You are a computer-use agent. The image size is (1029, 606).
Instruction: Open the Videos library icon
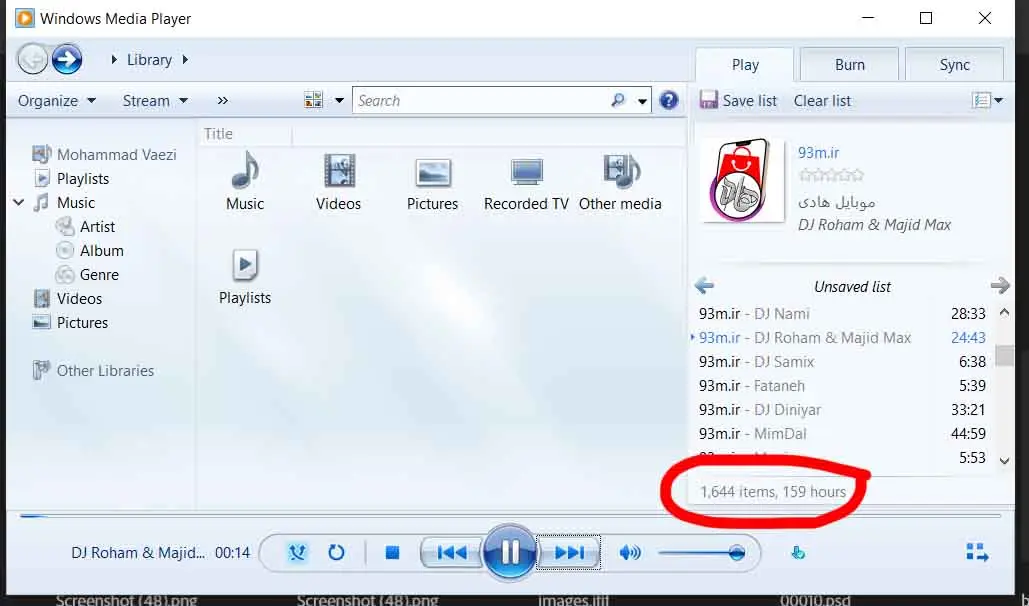pos(339,181)
